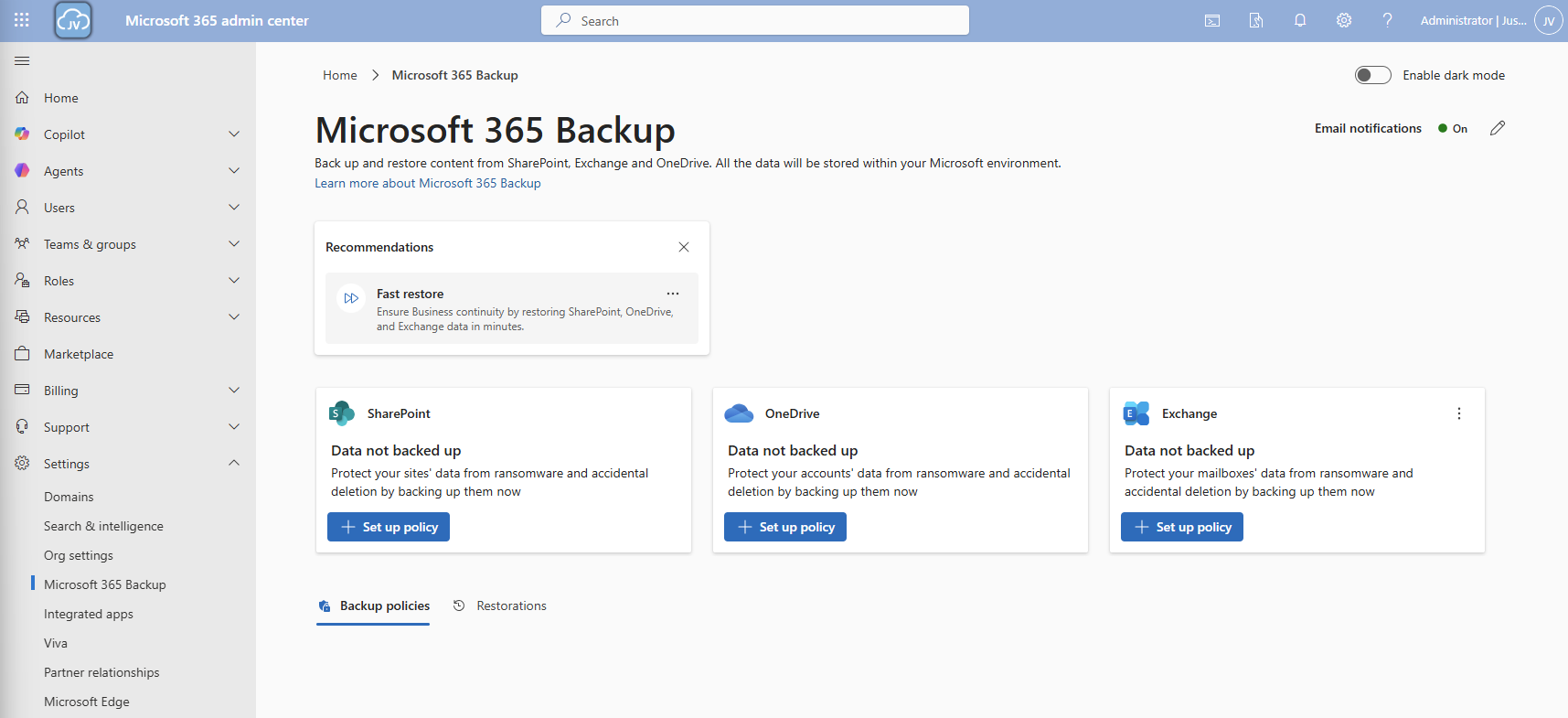1568x718 pixels.
Task: Expand the Billing navigation section
Action: point(233,391)
